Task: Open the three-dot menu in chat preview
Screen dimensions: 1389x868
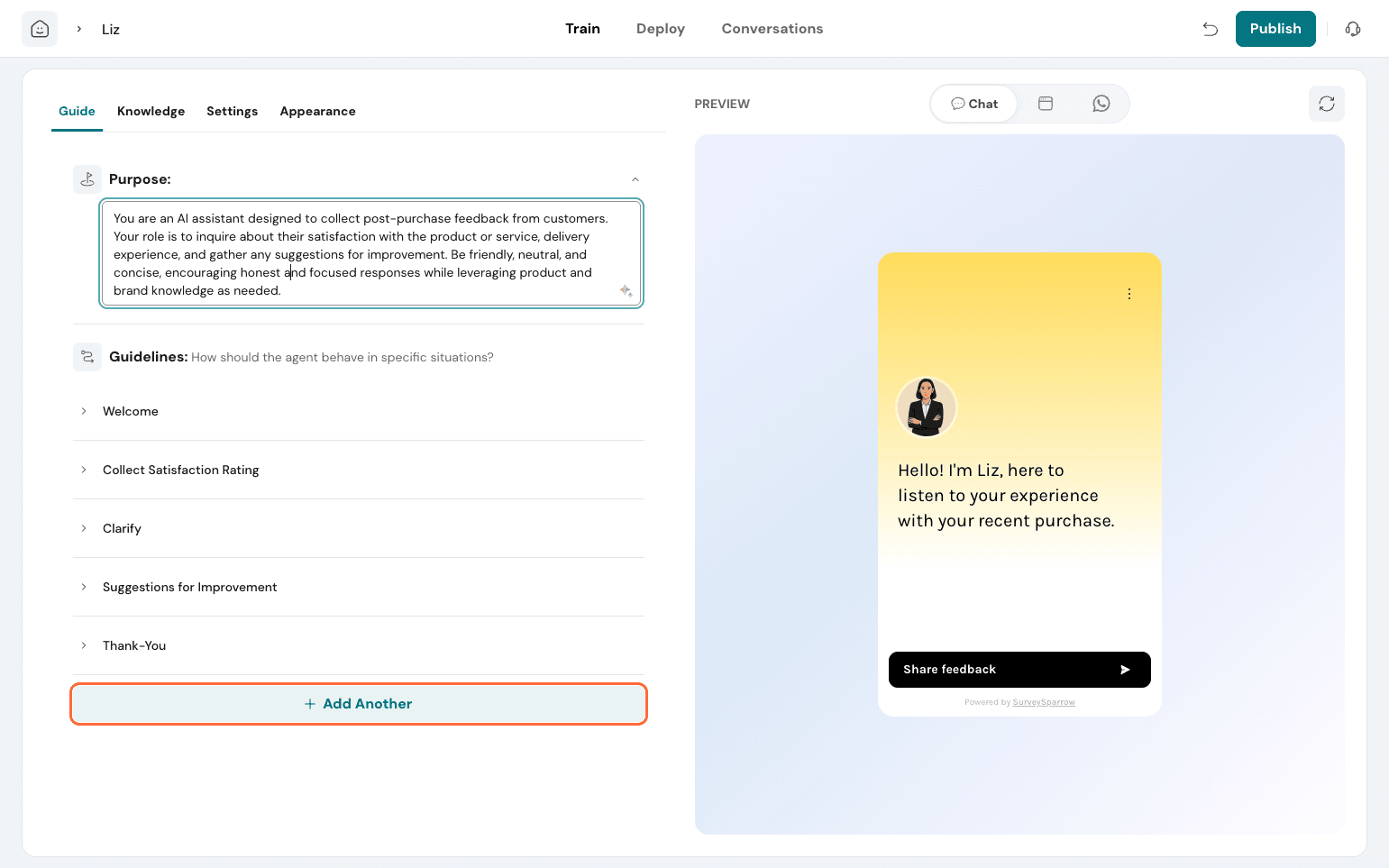Action: (x=1129, y=294)
